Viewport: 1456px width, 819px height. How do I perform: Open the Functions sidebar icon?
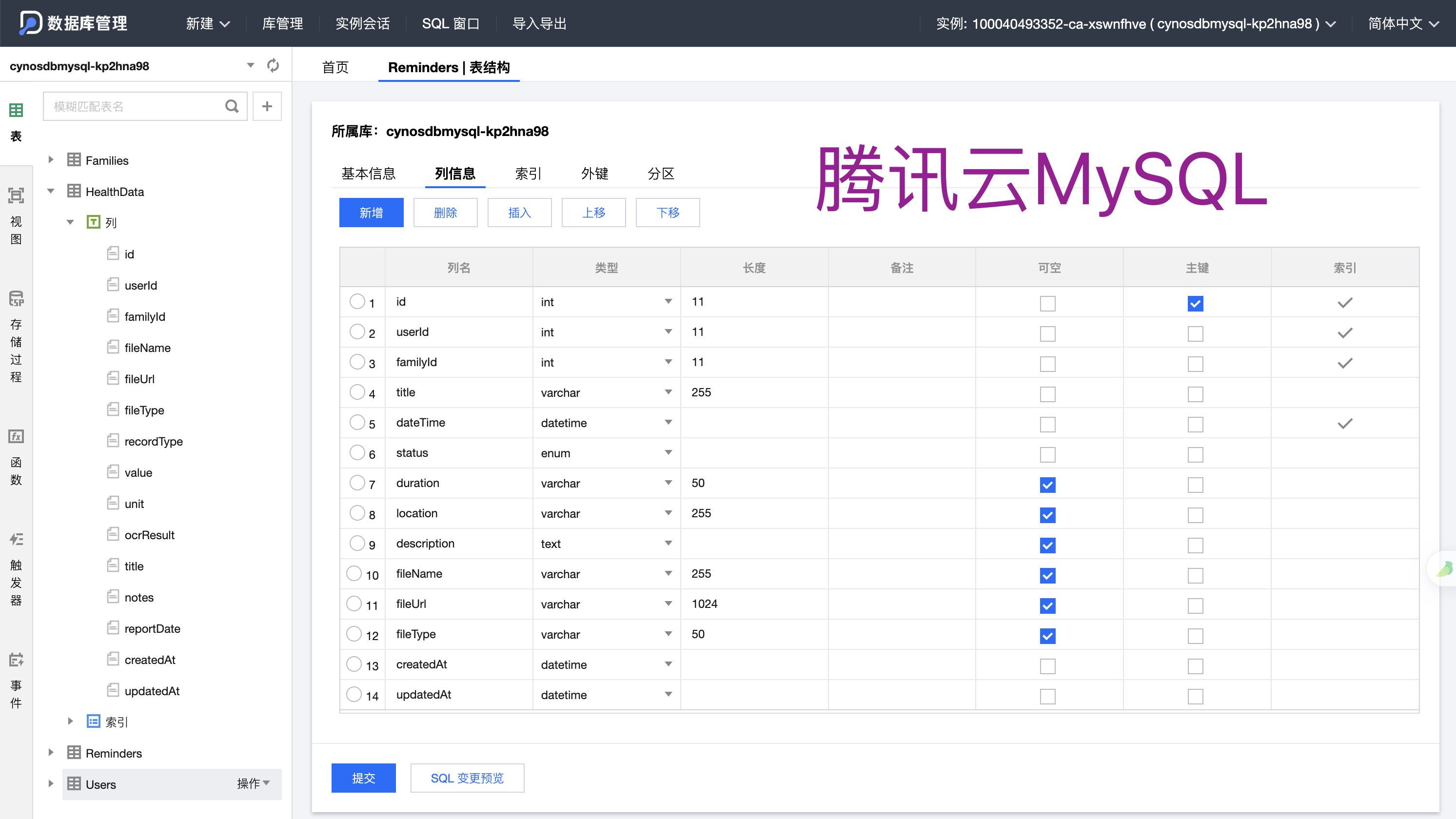pyautogui.click(x=16, y=436)
